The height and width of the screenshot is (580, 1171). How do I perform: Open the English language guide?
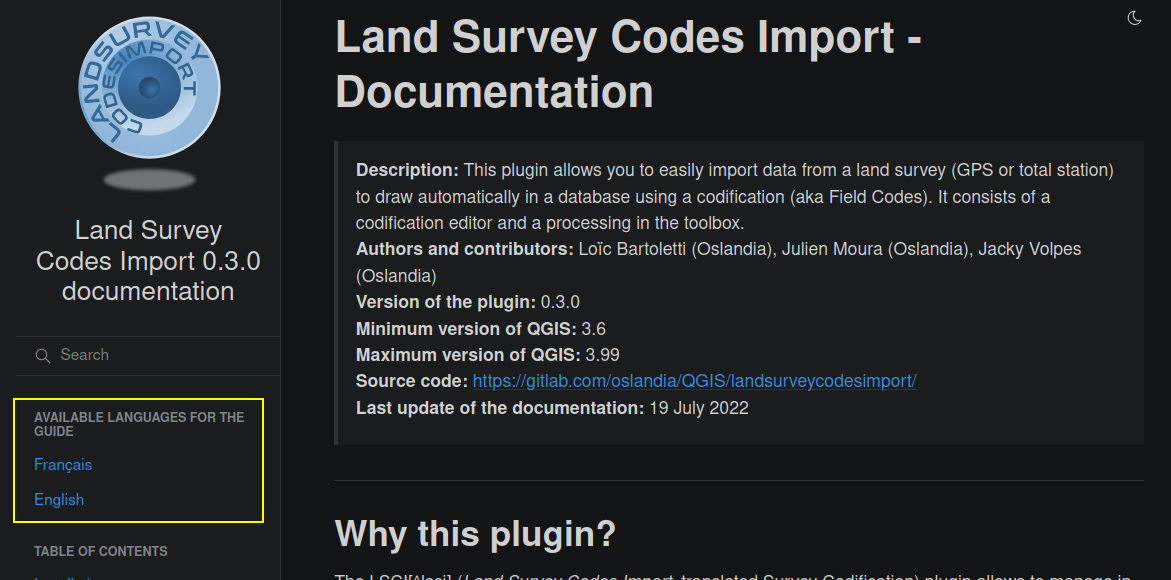[59, 499]
